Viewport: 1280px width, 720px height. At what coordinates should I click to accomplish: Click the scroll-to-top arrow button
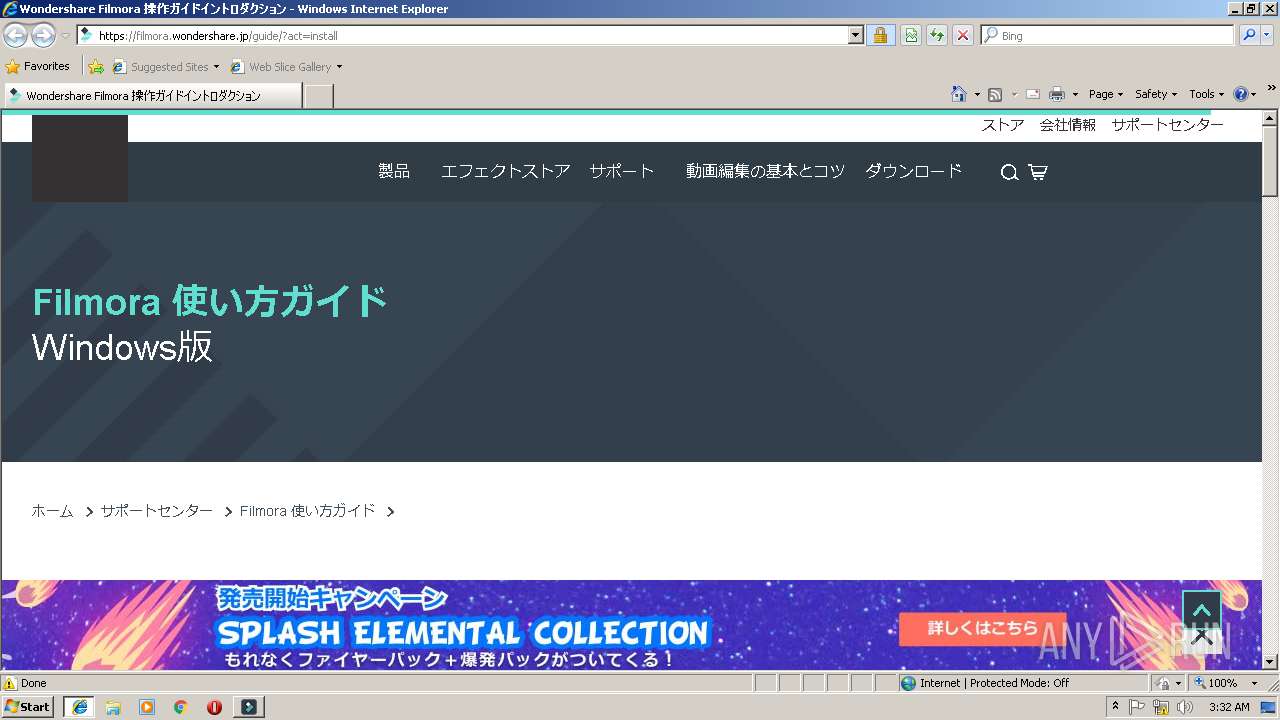[1202, 609]
